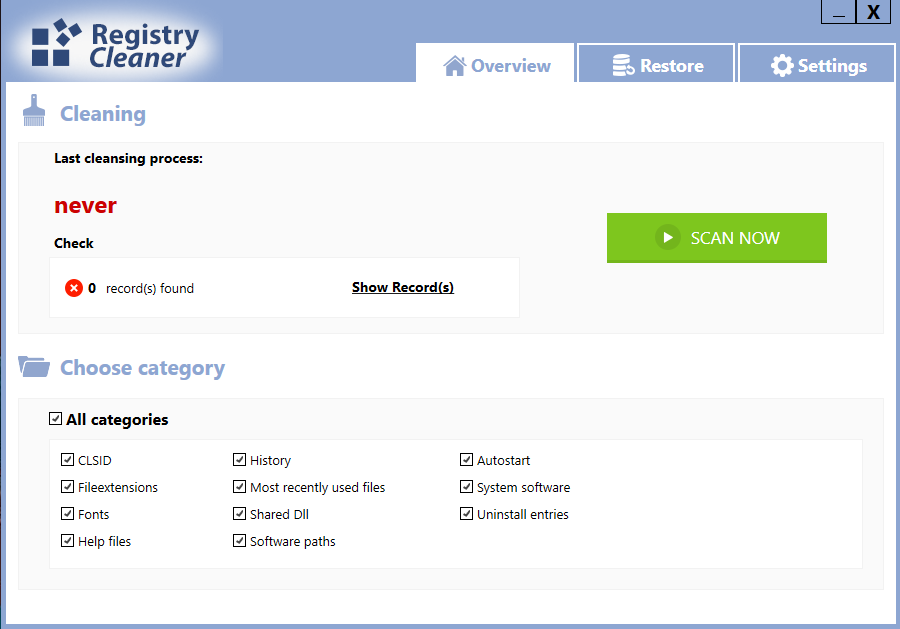Minimize the Registry Cleaner window

(839, 11)
